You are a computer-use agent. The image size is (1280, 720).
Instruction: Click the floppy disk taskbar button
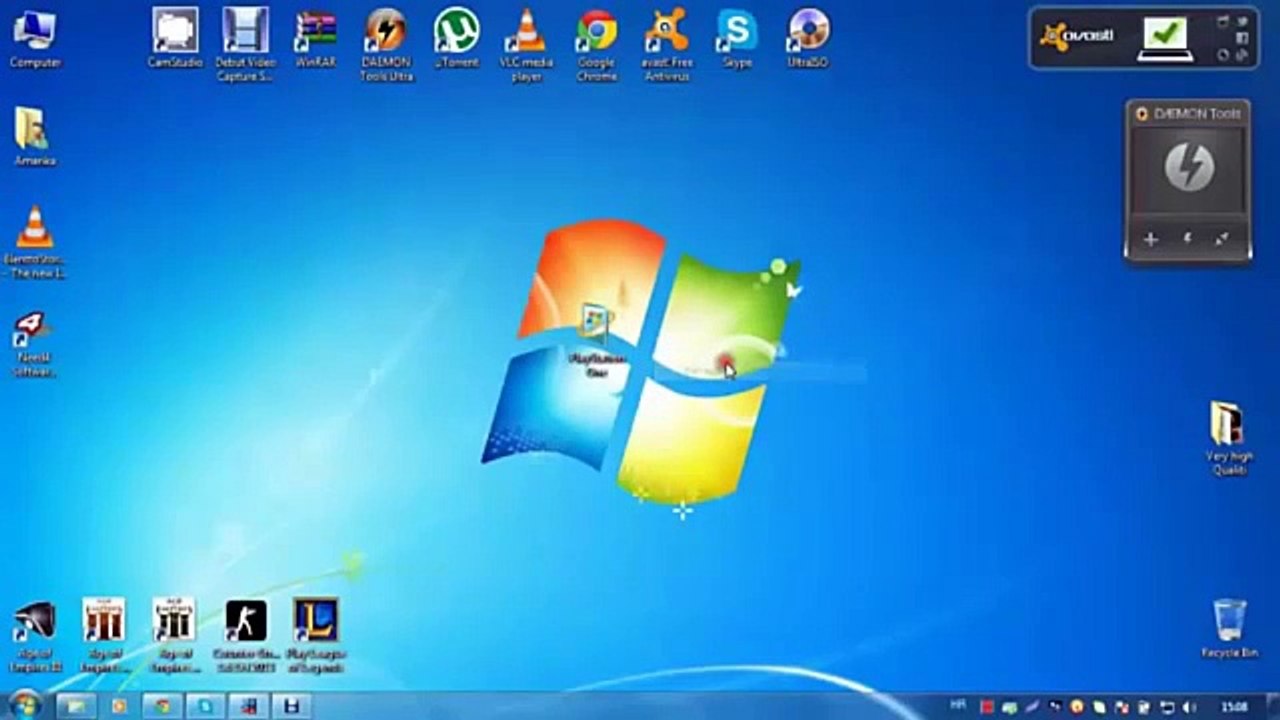(x=291, y=706)
